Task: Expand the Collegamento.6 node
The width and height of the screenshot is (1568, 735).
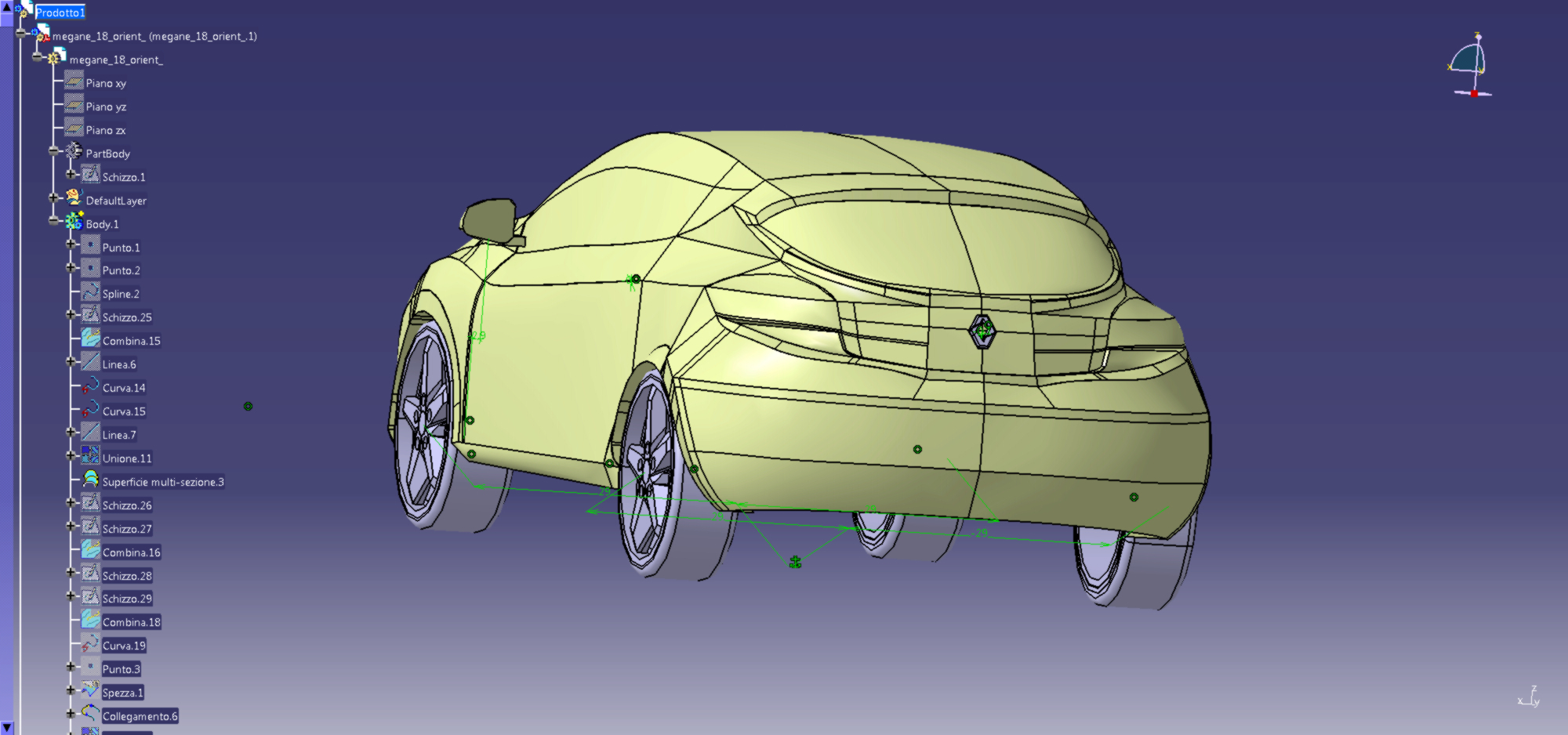Action: [71, 714]
